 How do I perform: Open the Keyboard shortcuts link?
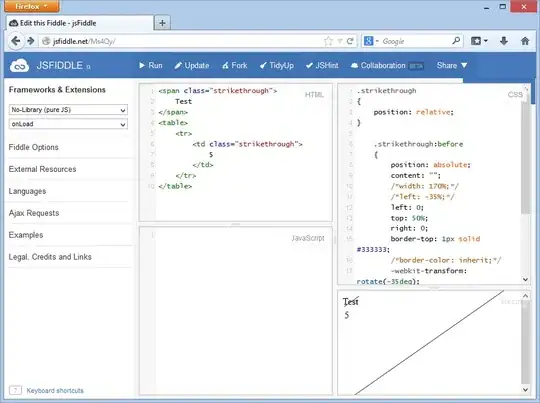[55, 391]
